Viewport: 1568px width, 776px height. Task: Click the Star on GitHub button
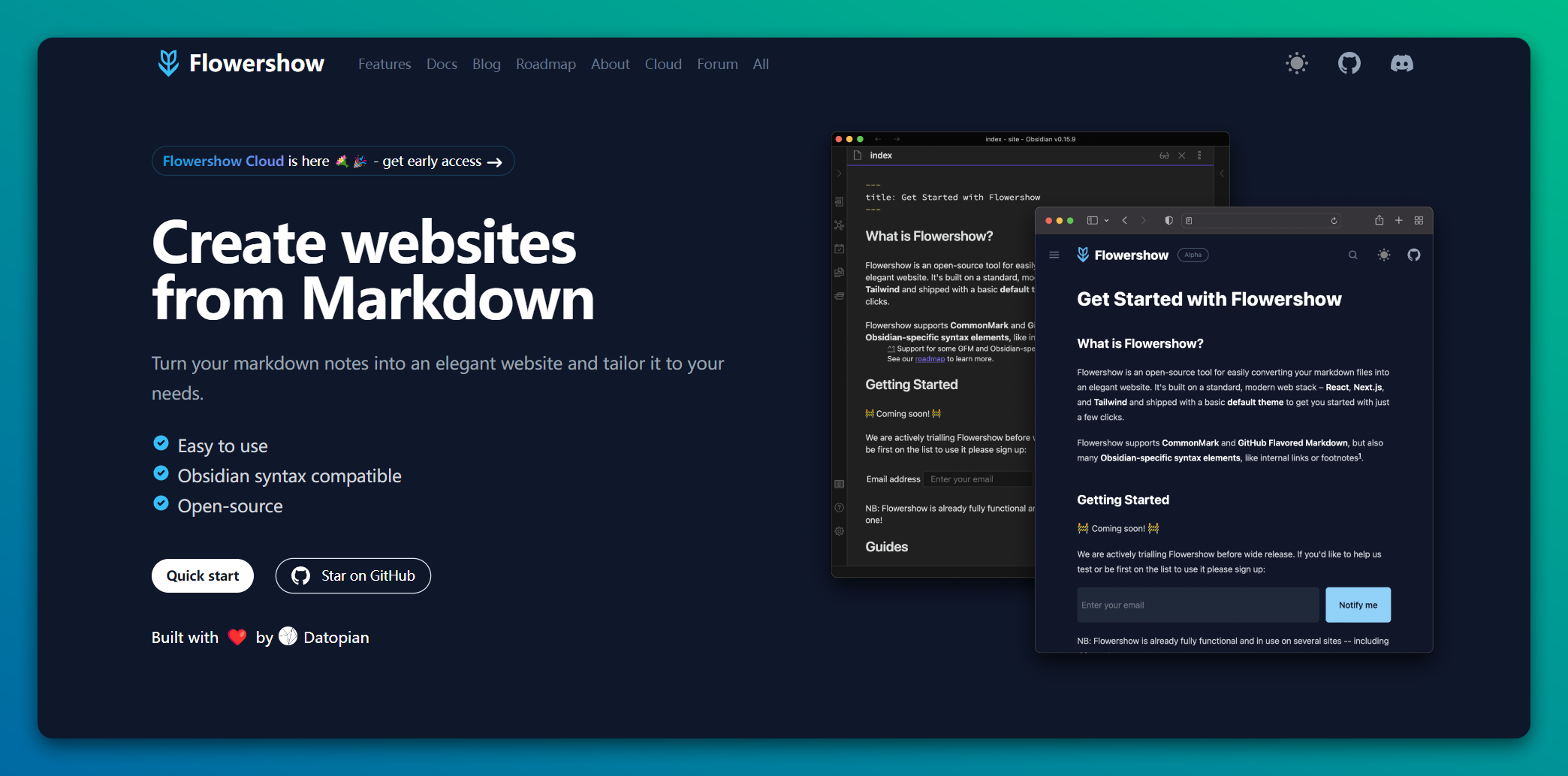pyautogui.click(x=353, y=575)
